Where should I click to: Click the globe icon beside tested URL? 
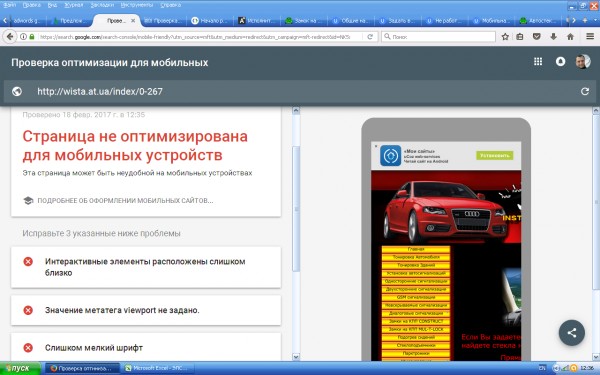point(17,91)
